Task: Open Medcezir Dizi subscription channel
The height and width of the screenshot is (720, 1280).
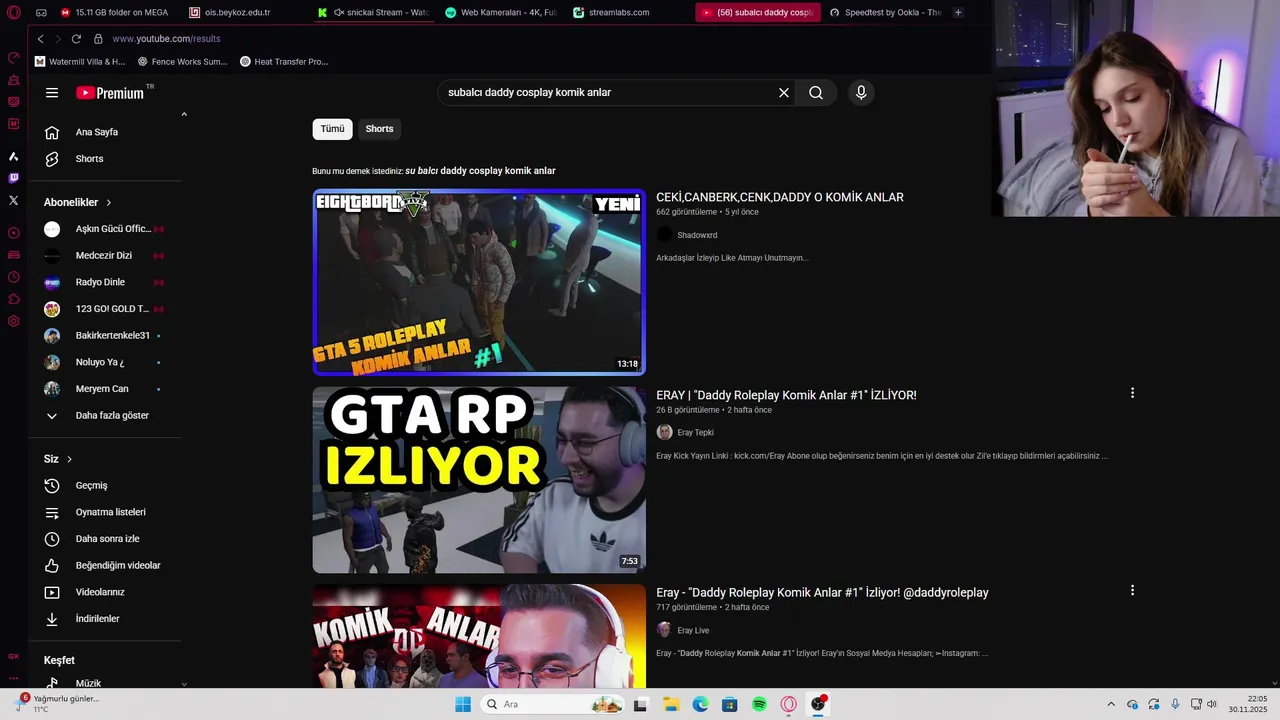Action: coord(105,256)
